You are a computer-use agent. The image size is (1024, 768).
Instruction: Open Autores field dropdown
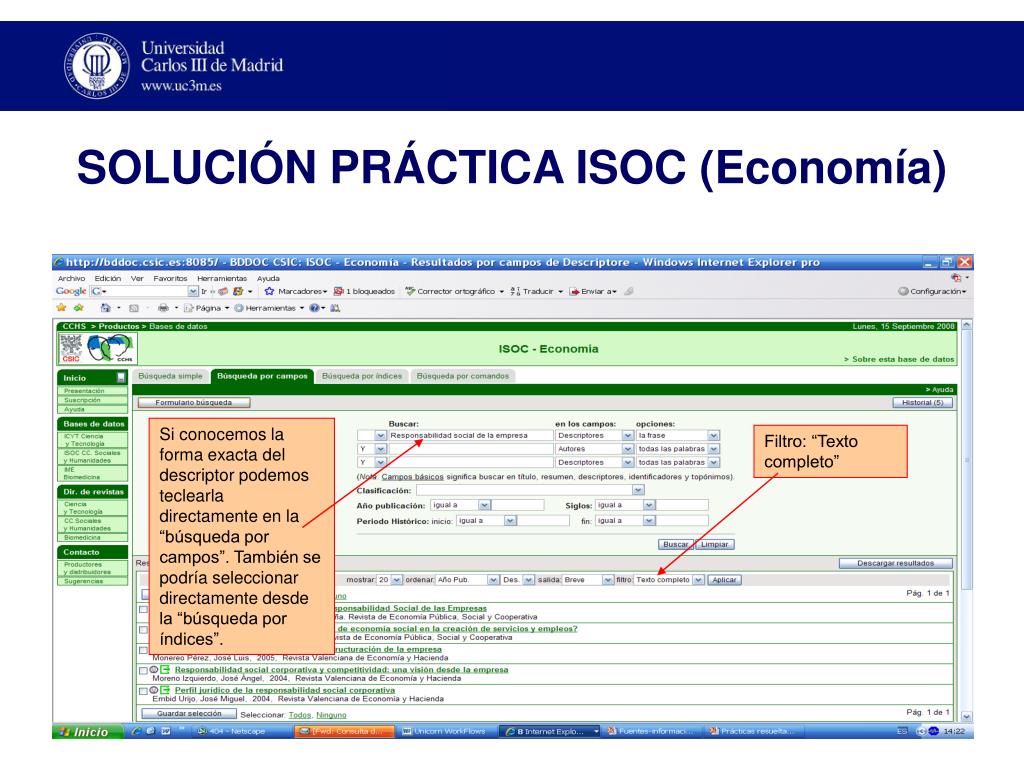(x=628, y=449)
